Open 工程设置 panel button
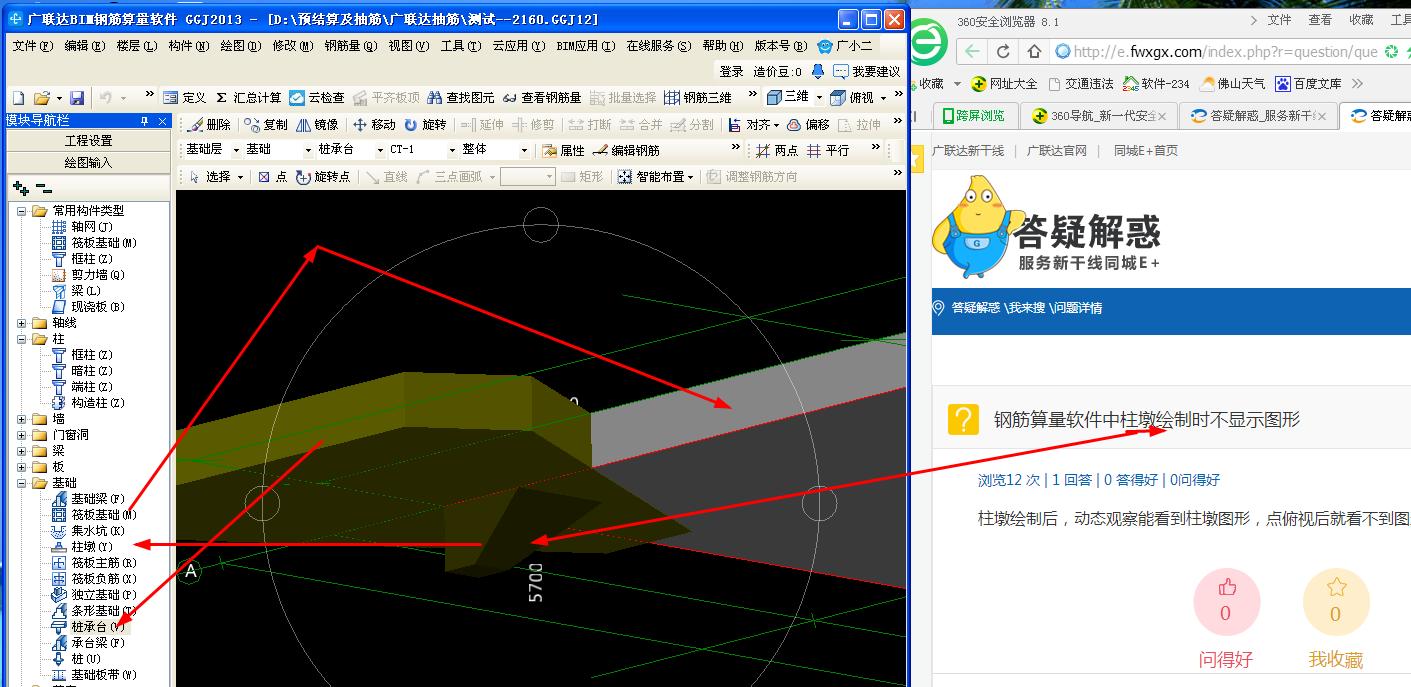 pyautogui.click(x=88, y=141)
